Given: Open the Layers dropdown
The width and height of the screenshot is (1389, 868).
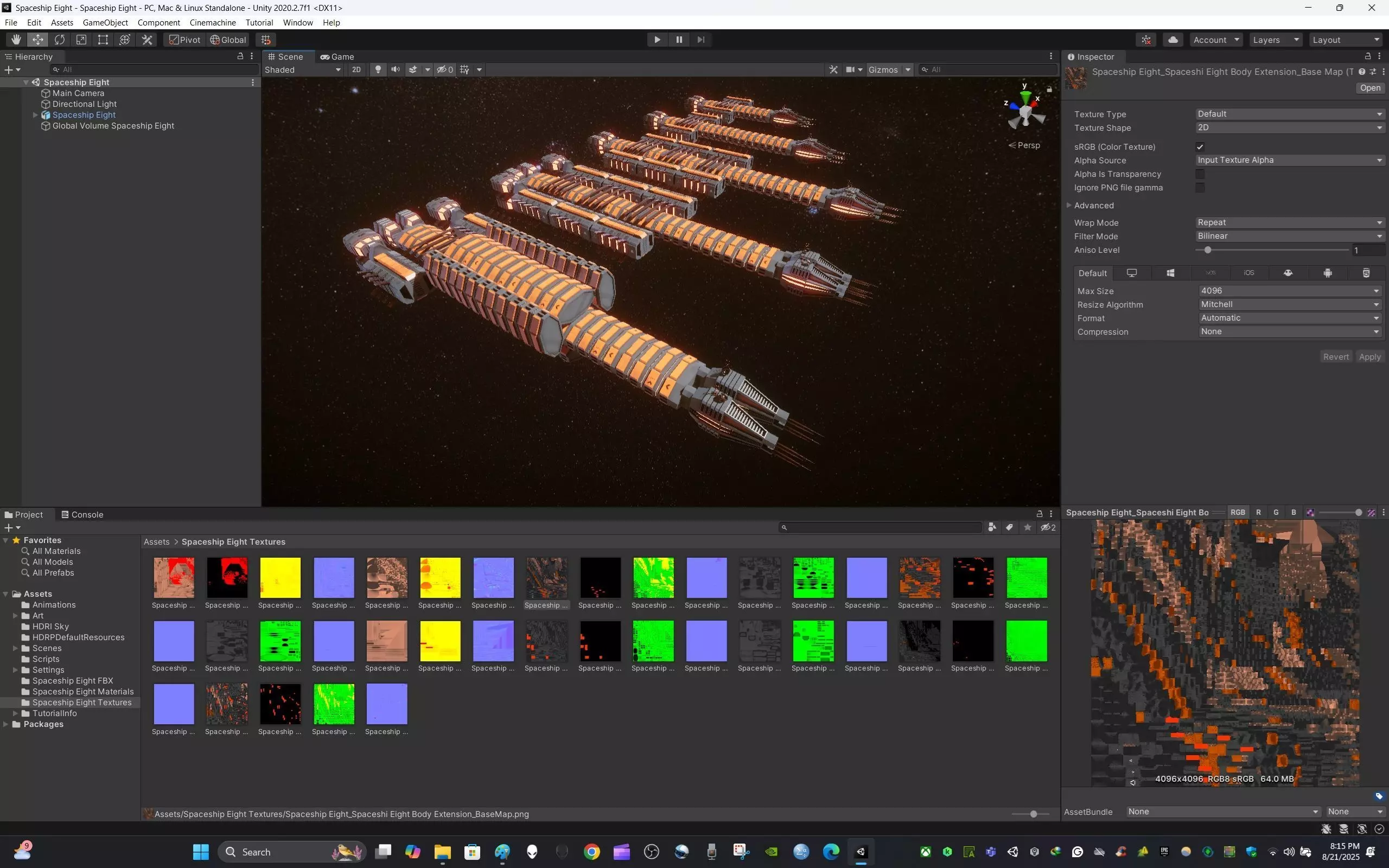Looking at the screenshot, I should 1276,40.
